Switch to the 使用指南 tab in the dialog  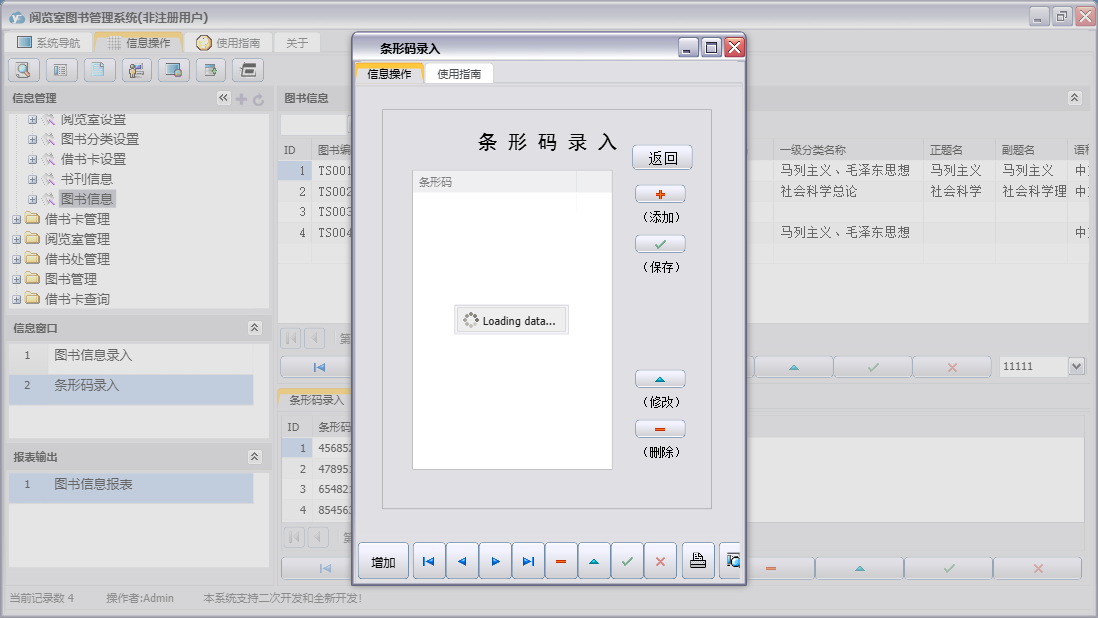(x=459, y=73)
